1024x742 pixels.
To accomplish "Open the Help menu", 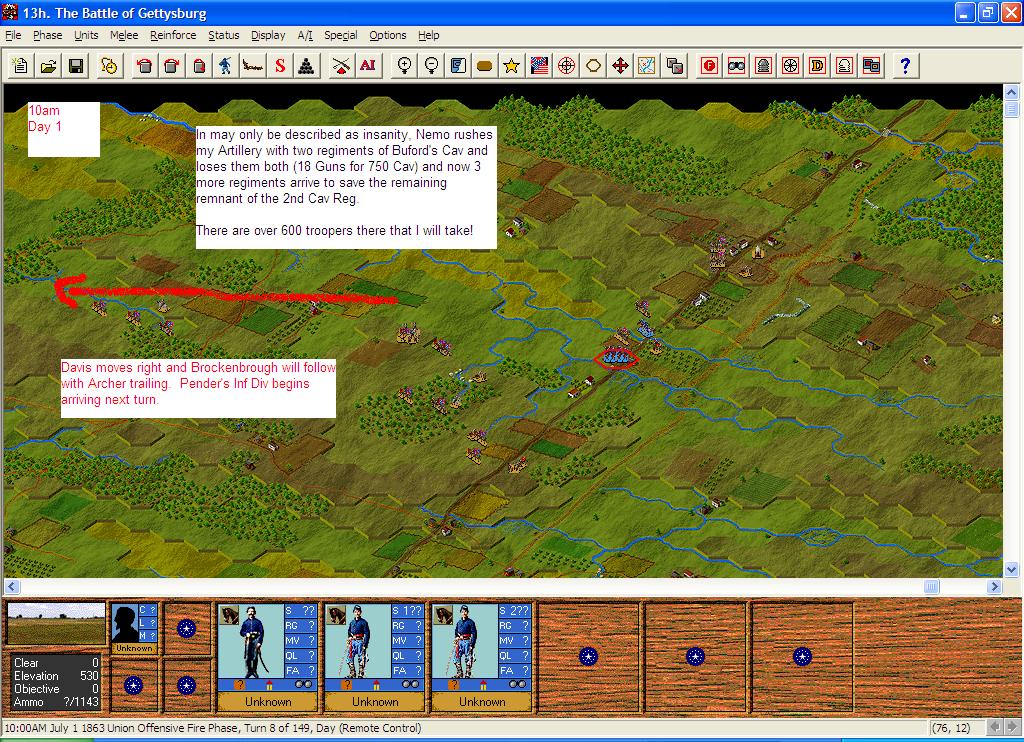I will point(428,35).
